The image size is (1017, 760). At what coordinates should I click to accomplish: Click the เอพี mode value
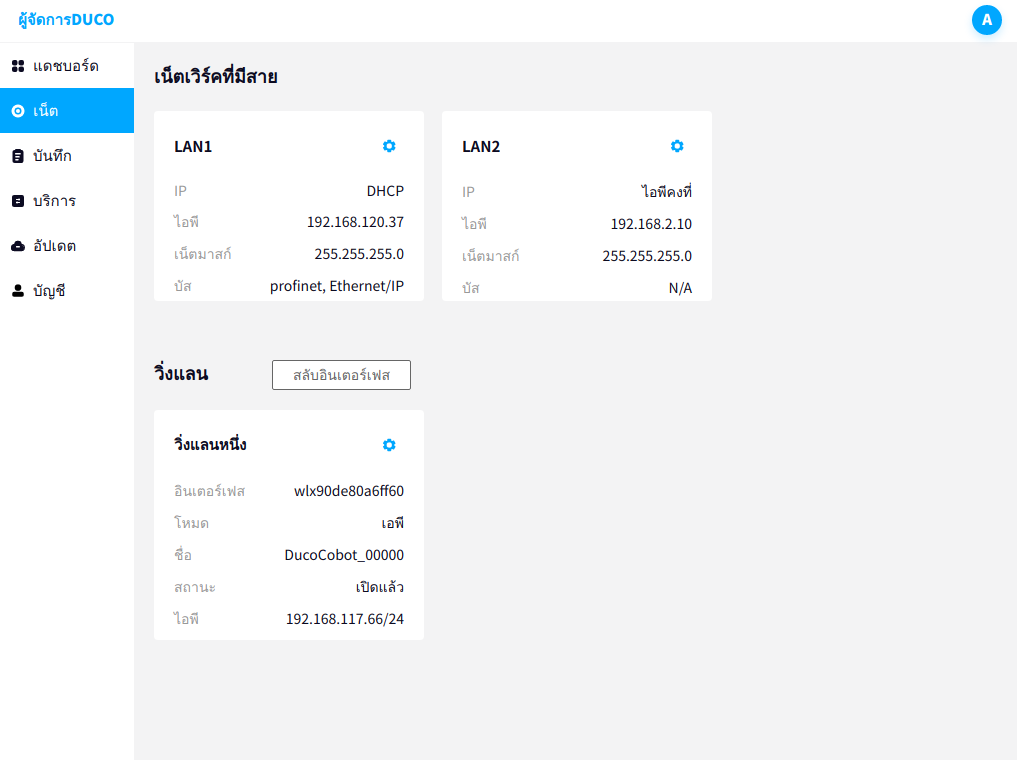coord(392,523)
